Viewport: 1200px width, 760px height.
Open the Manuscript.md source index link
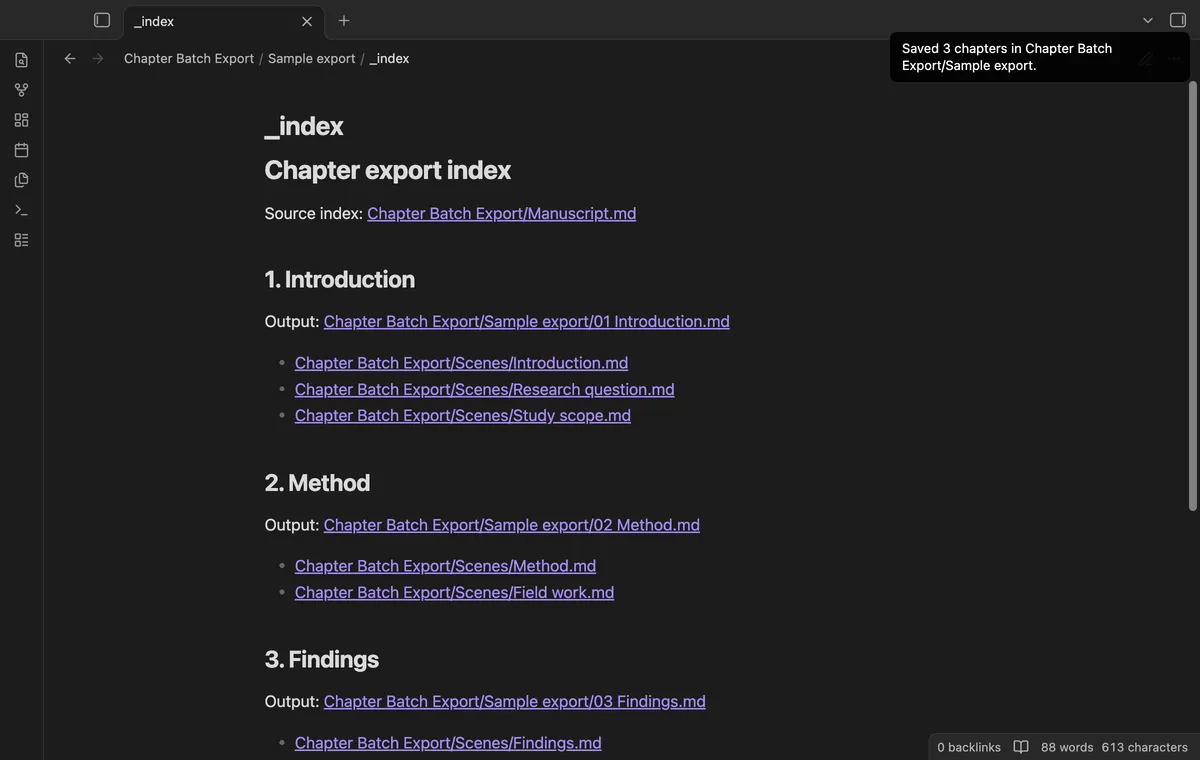pos(502,213)
